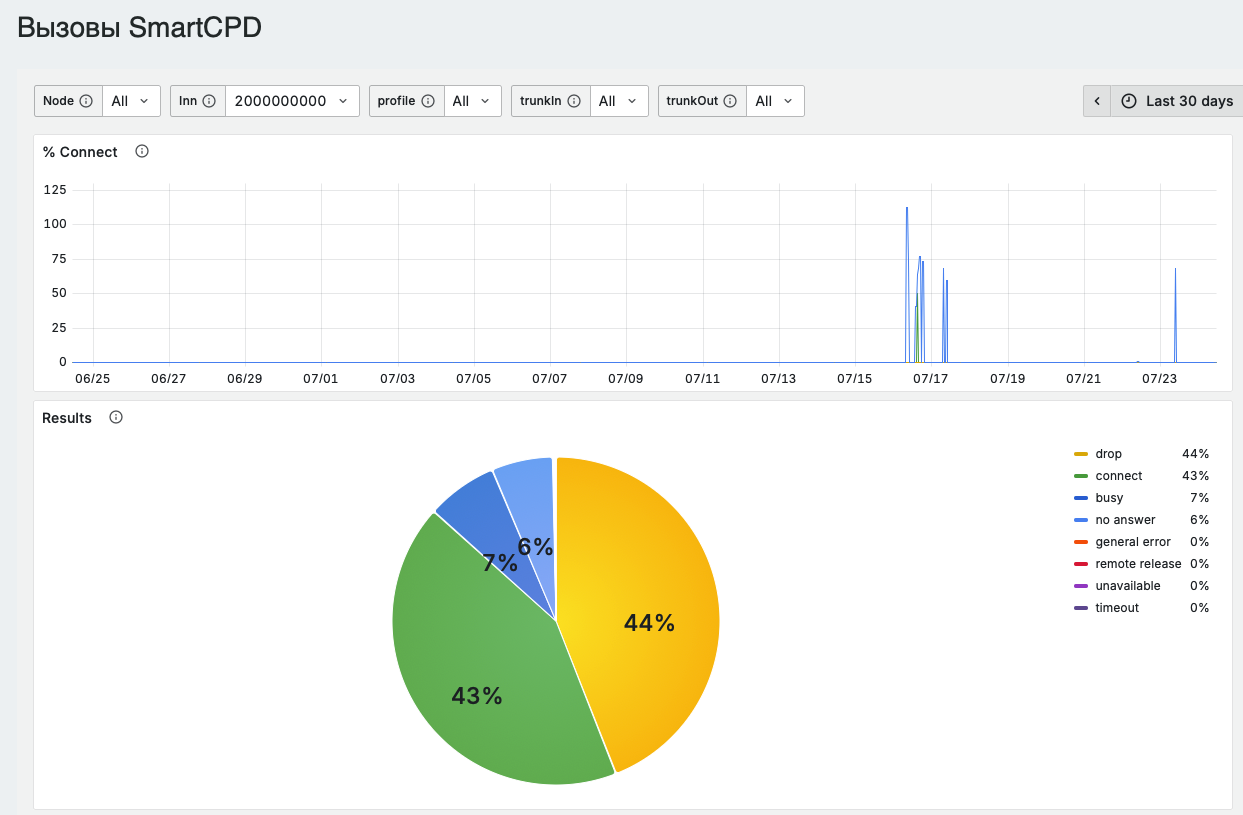Open the trunkIn variable dropdown
The width and height of the screenshot is (1243, 815).
(619, 101)
